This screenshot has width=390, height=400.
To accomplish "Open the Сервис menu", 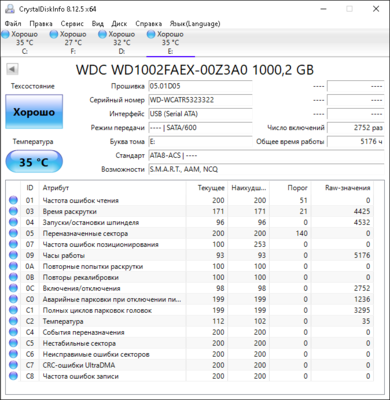I will click(x=72, y=24).
